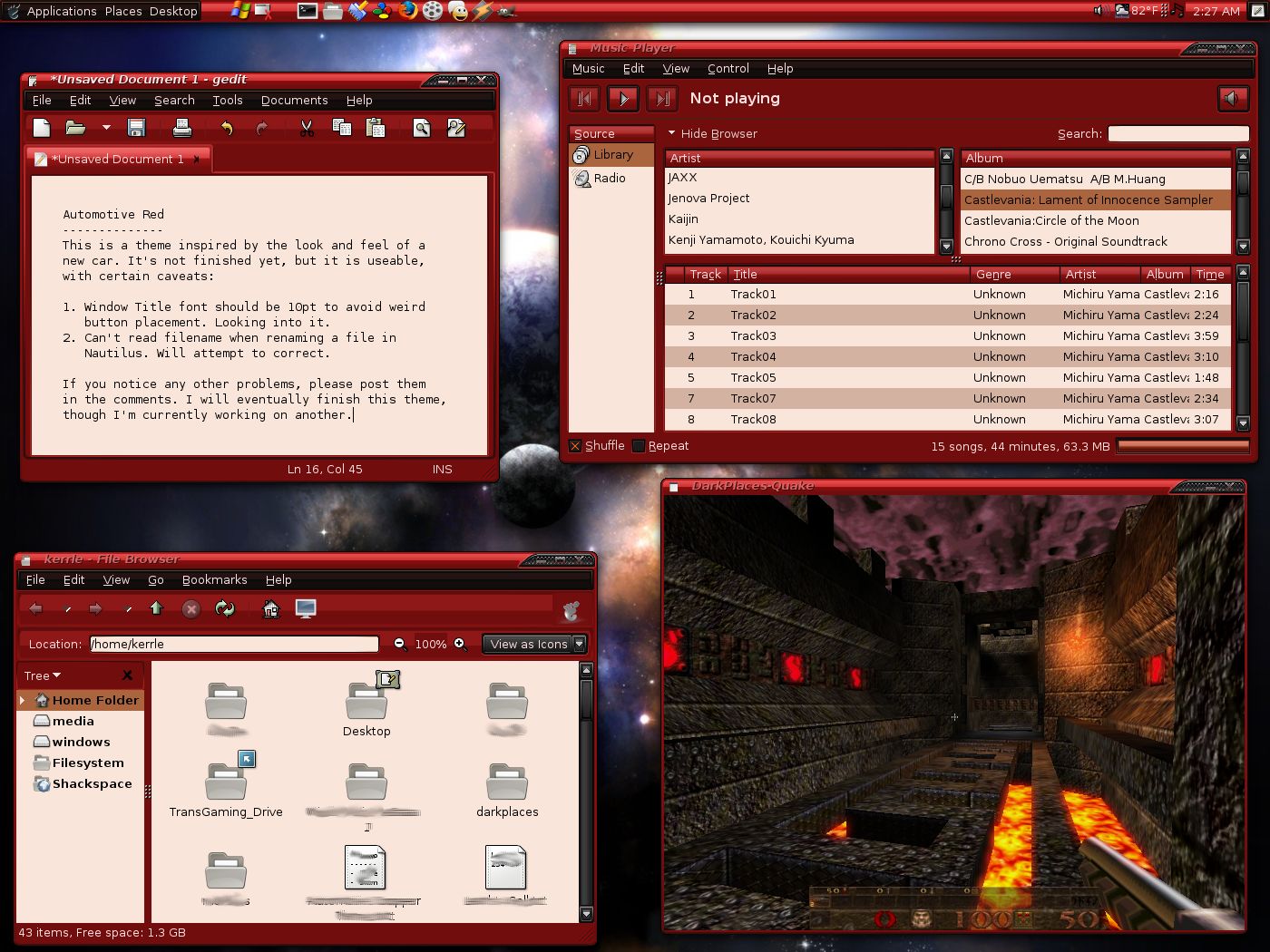Skip to next track in Music Player

tap(662, 98)
